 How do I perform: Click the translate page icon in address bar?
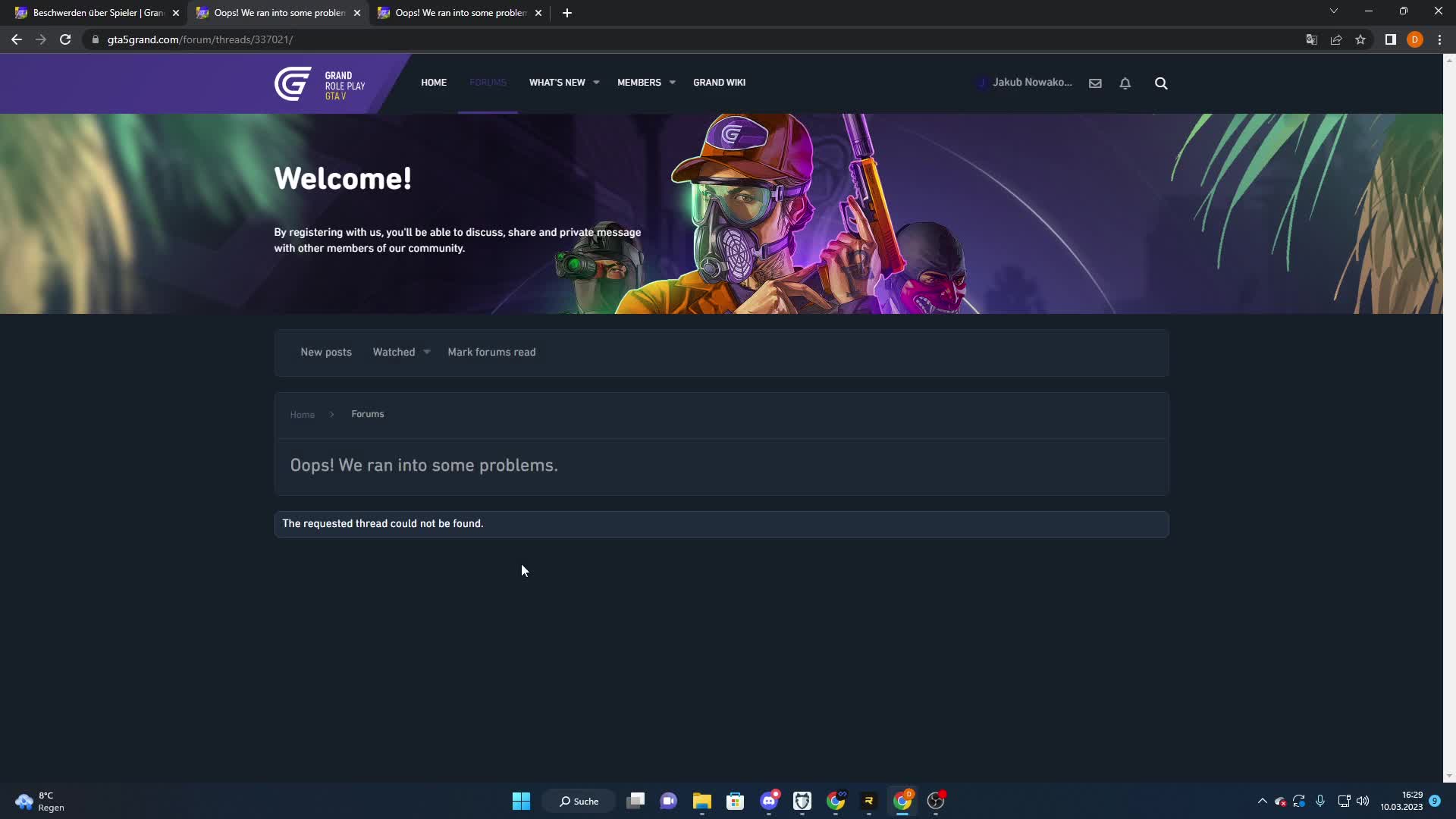point(1311,39)
